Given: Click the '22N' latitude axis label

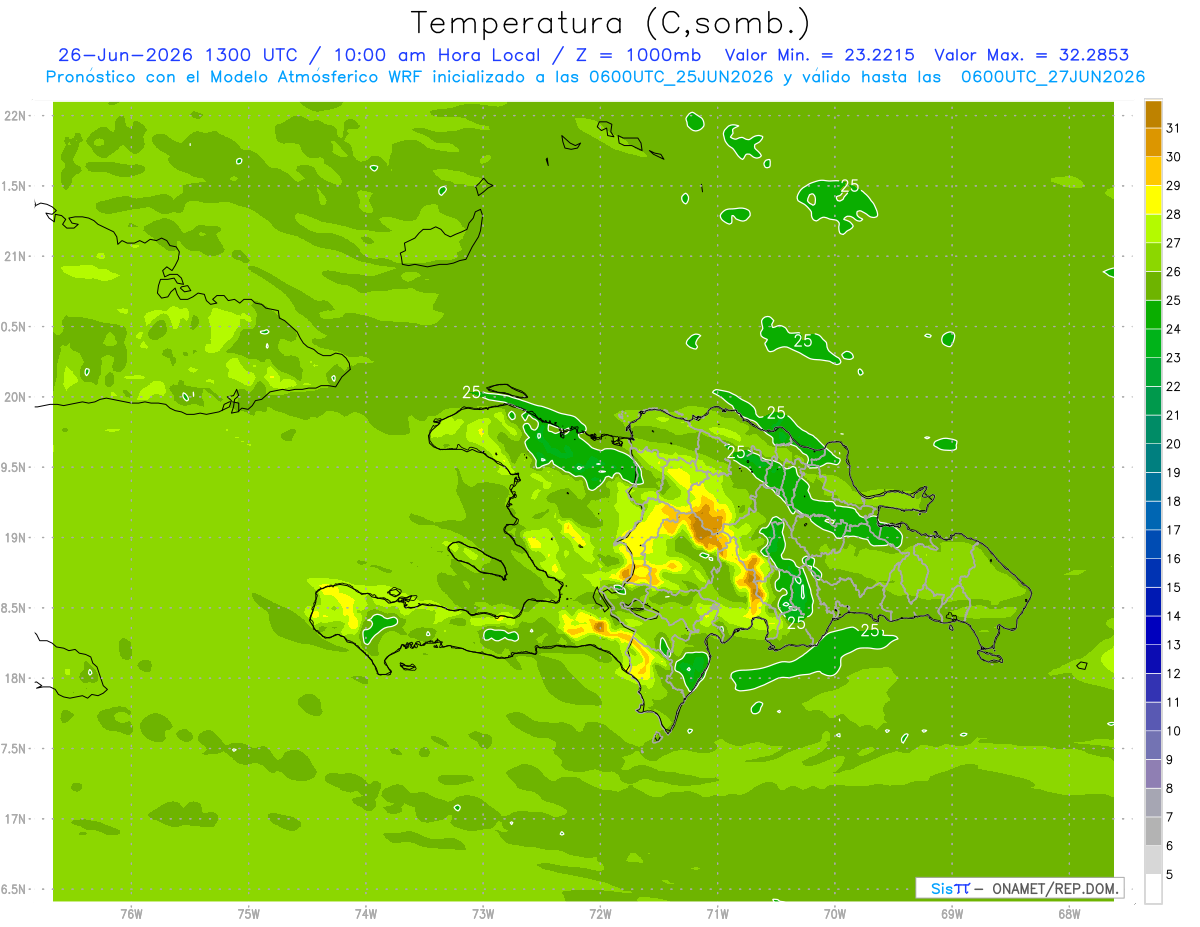Looking at the screenshot, I should coord(15,116).
